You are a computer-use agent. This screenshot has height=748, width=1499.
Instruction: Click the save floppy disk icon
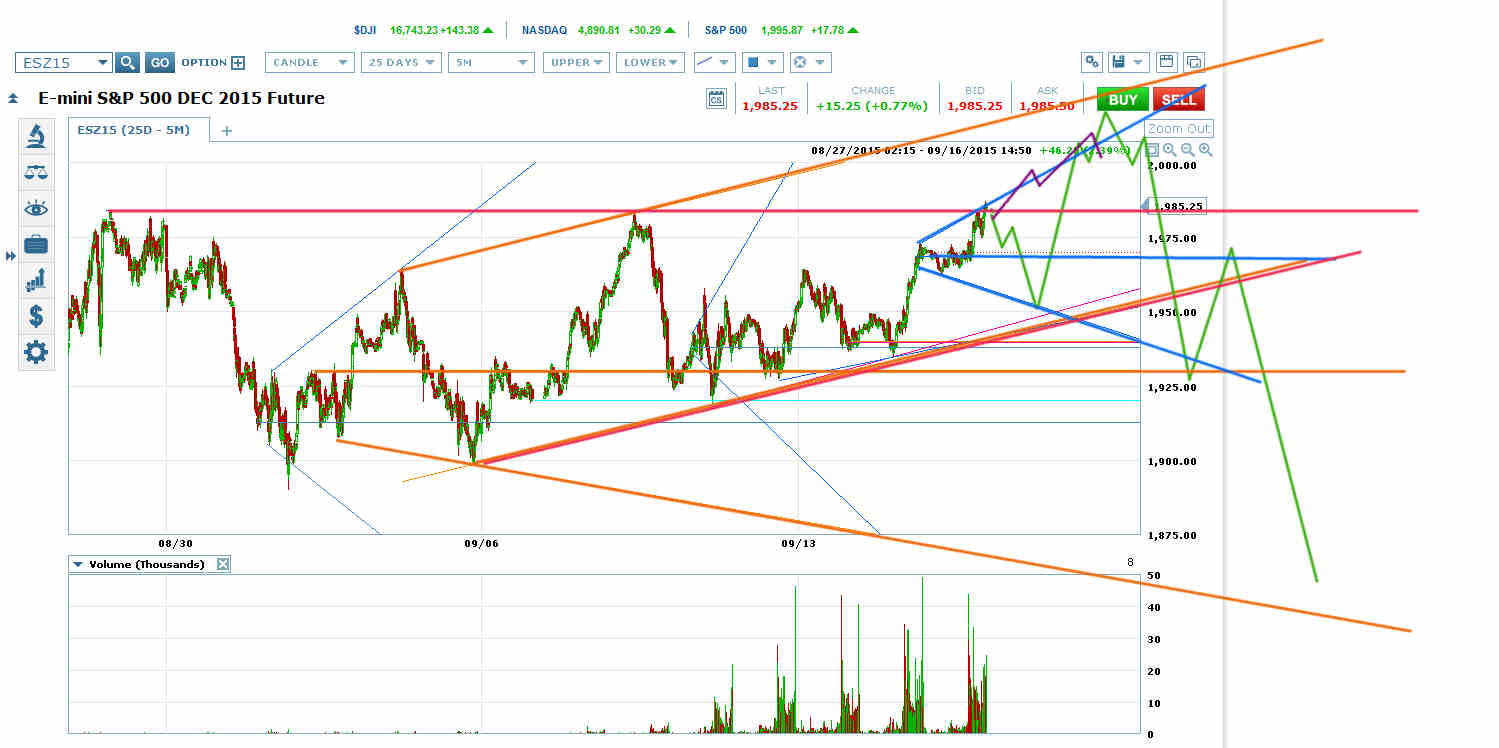[x=1119, y=61]
